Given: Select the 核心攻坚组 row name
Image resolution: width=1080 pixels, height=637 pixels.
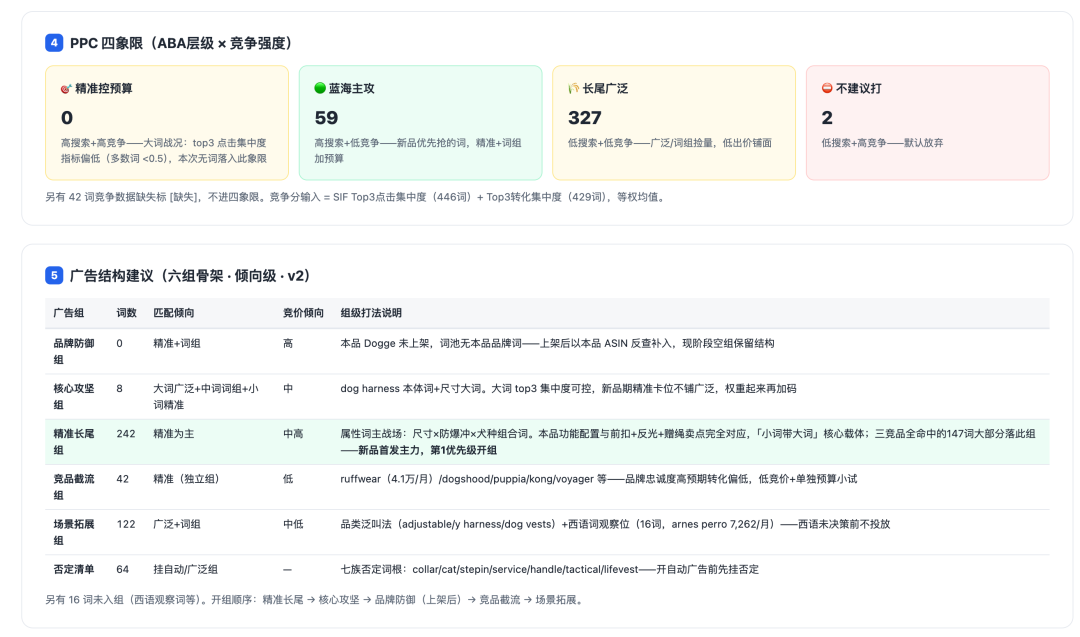Looking at the screenshot, I should point(74,397).
